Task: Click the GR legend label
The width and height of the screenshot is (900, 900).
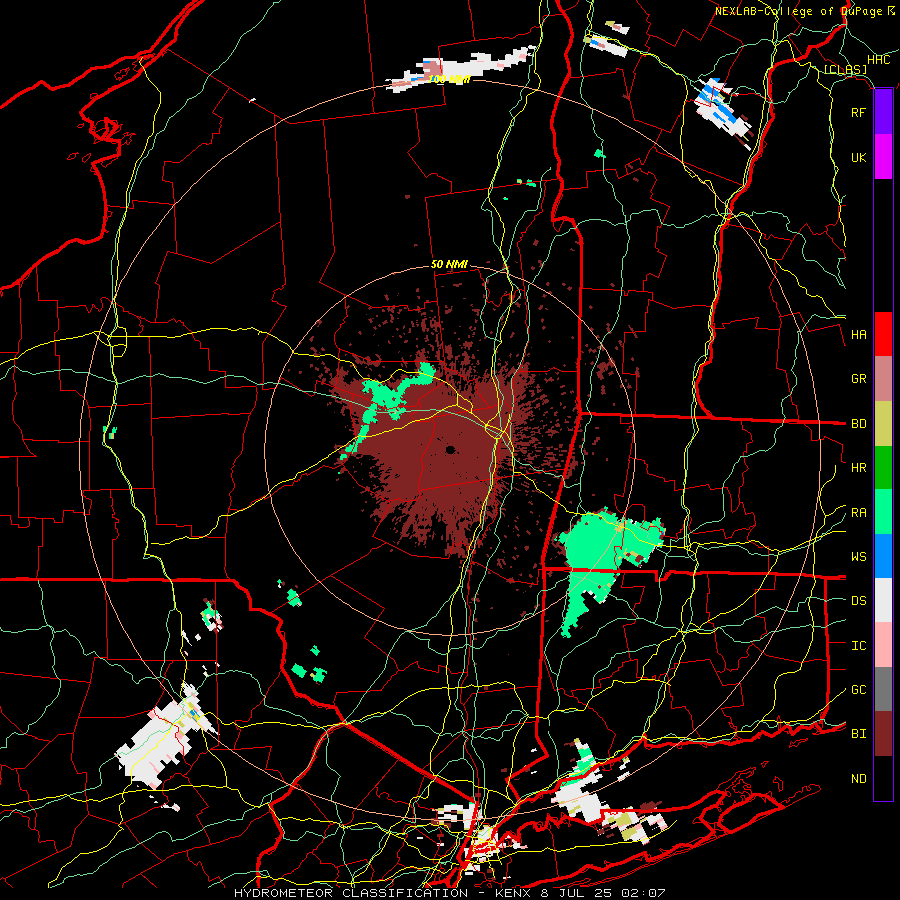Action: (858, 379)
